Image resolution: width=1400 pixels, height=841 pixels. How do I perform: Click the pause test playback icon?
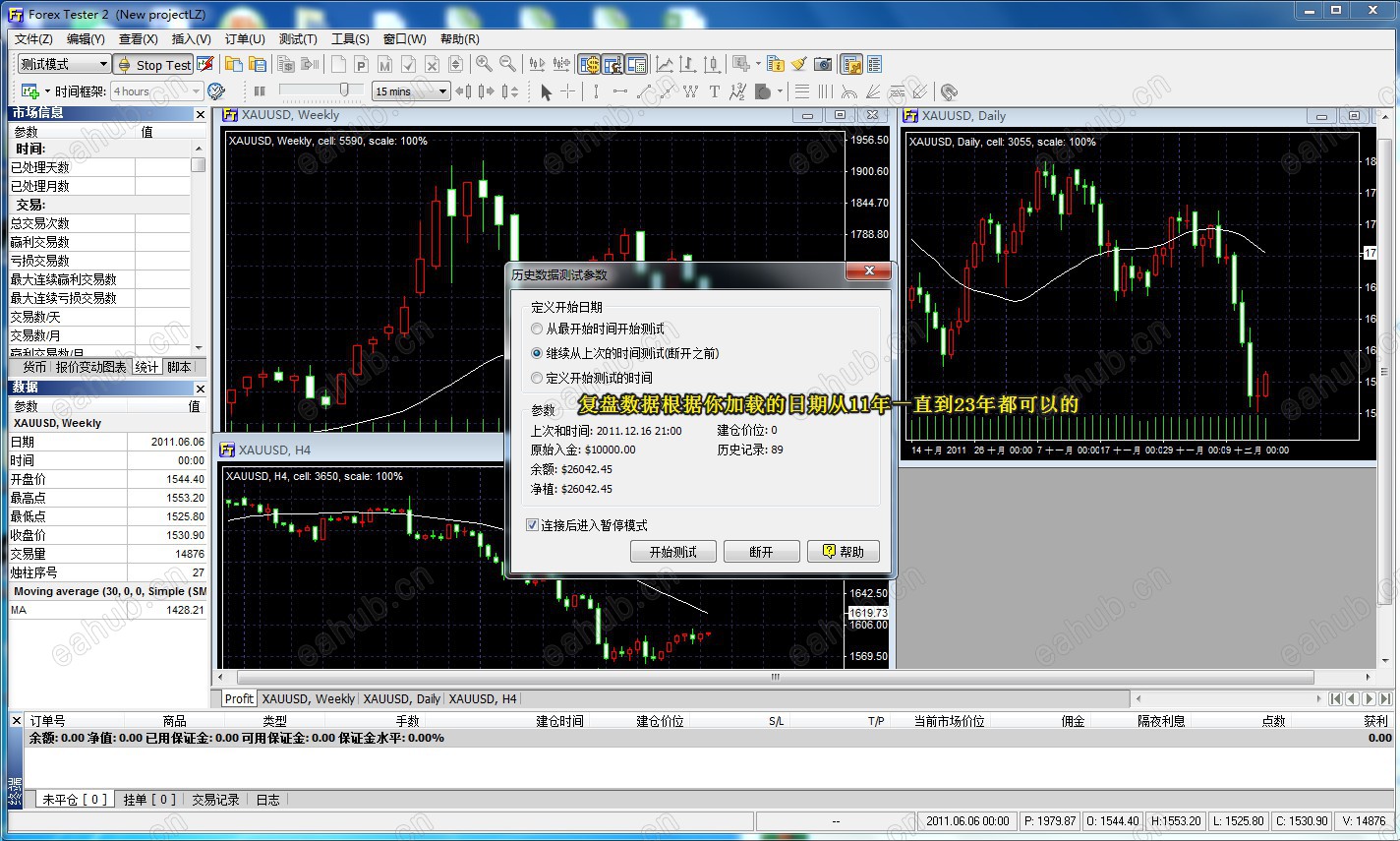point(260,91)
